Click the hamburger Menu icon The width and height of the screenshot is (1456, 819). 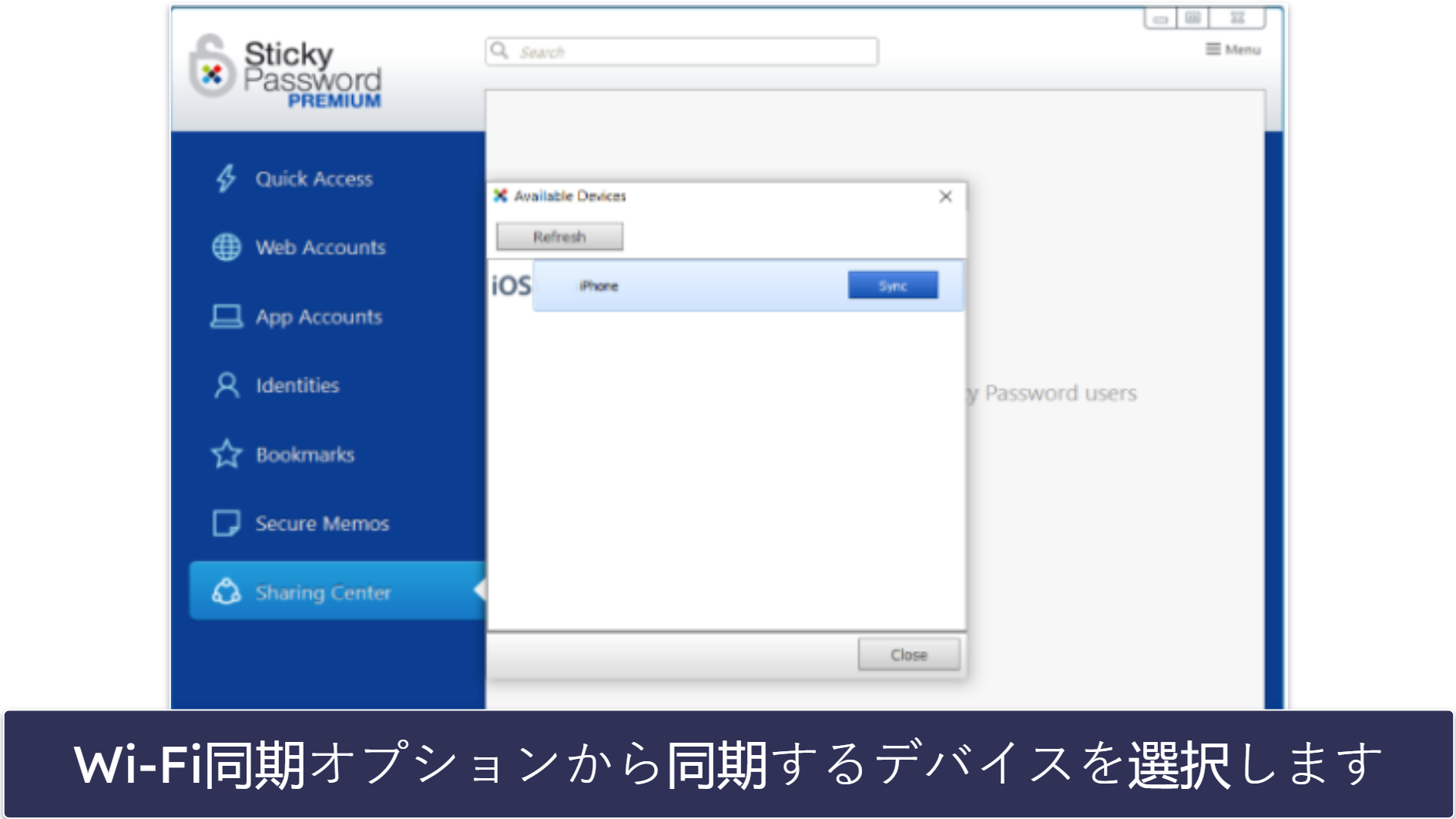(x=1213, y=49)
